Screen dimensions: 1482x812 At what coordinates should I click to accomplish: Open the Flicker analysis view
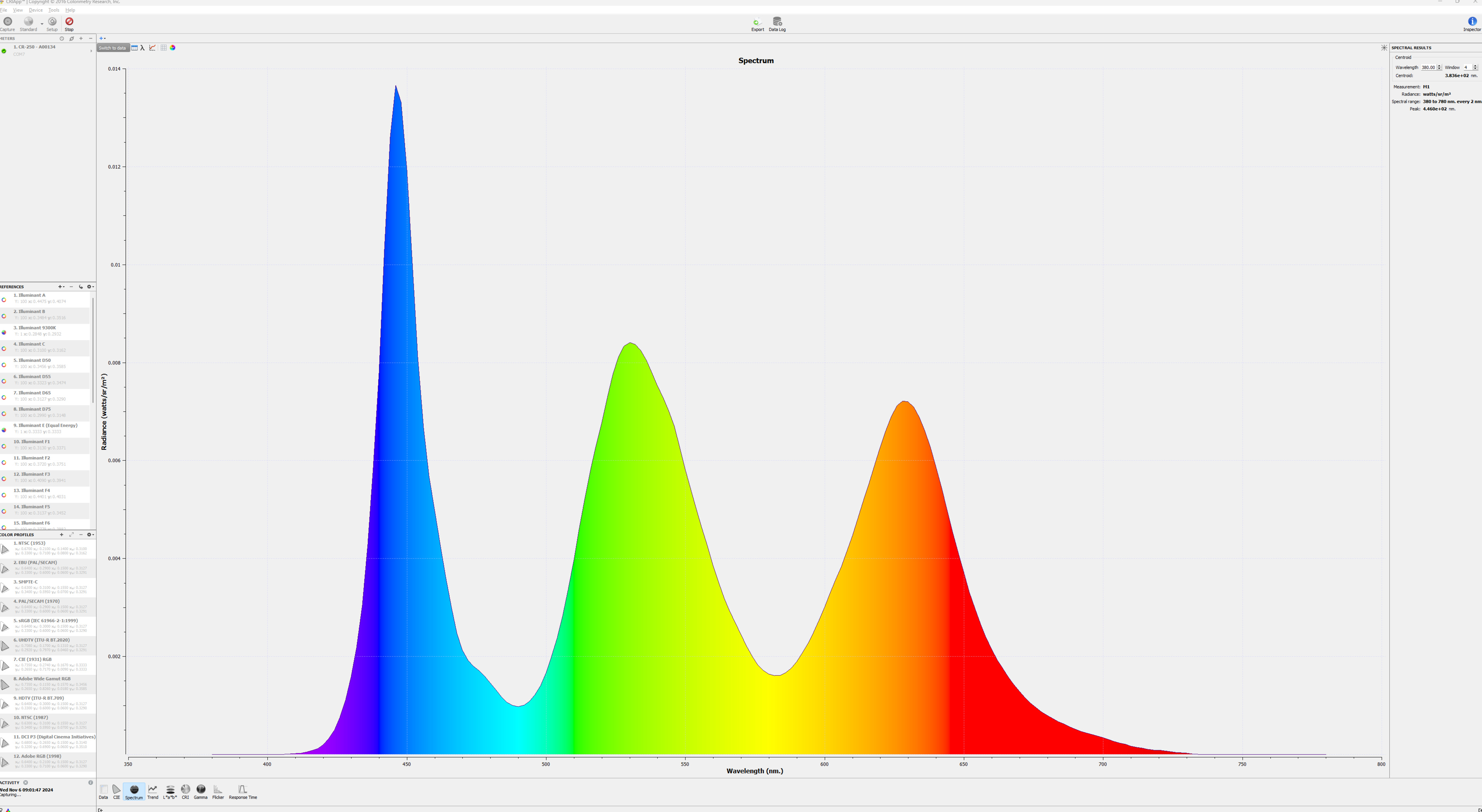pyautogui.click(x=217, y=791)
